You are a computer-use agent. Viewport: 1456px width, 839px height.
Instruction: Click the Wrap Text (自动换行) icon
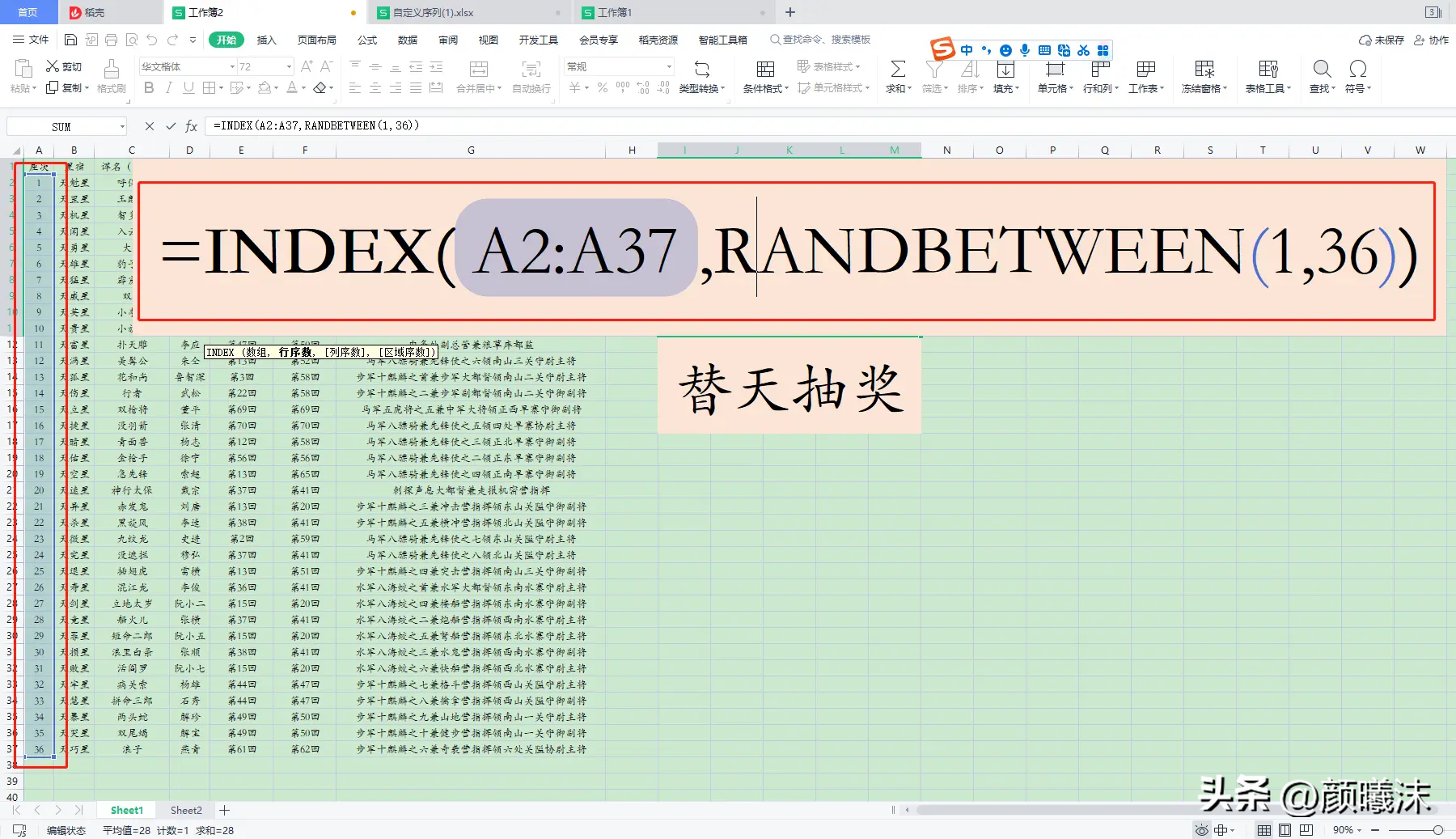pos(531,69)
